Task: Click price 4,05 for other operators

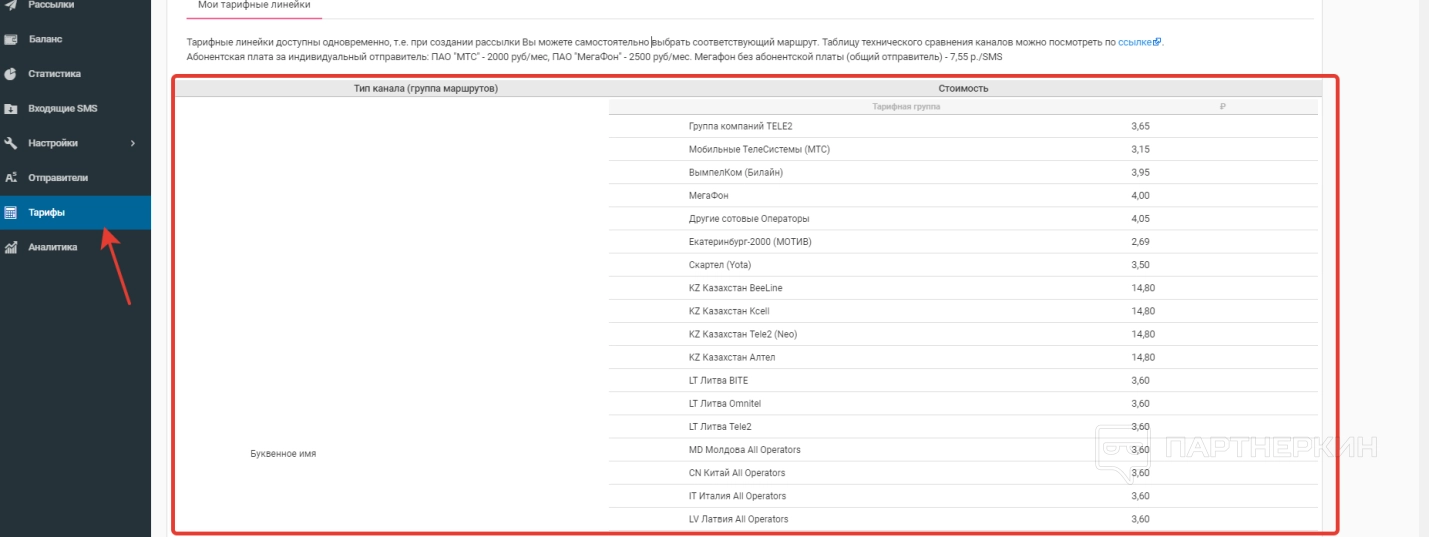Action: click(x=1140, y=218)
